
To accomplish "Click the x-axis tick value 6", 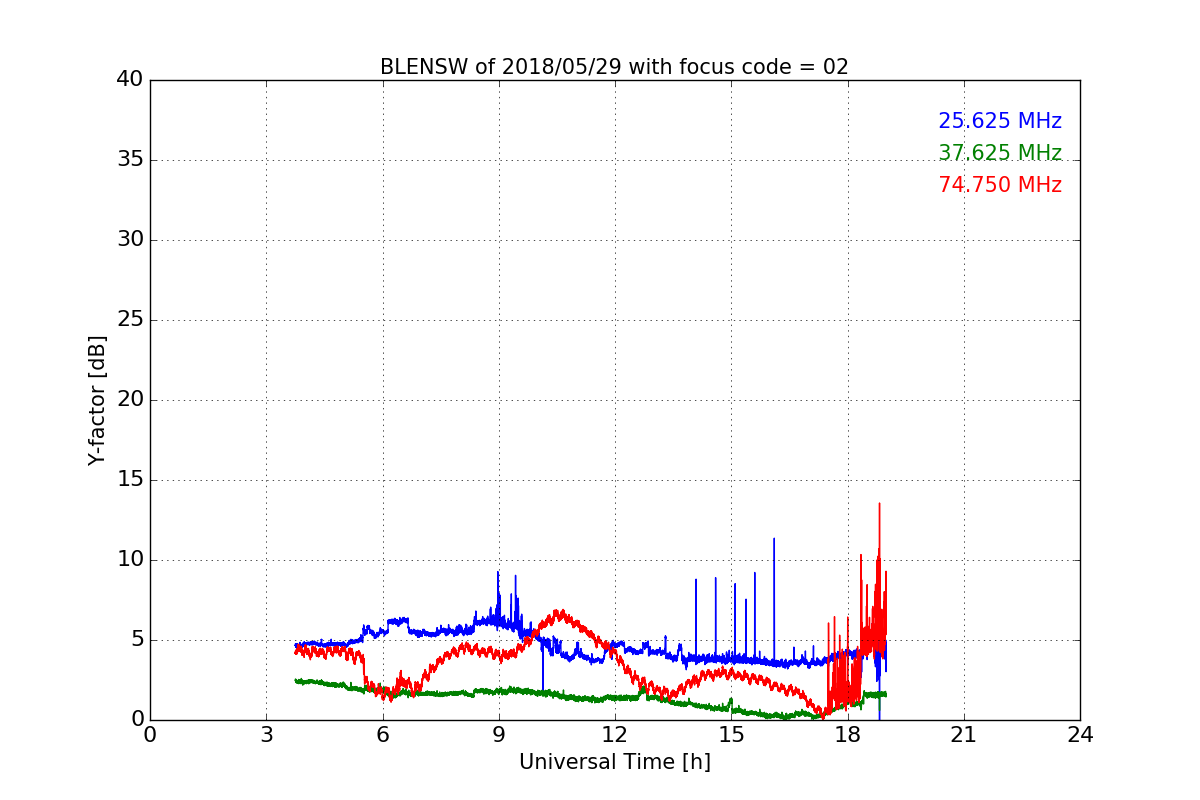I will 382,735.
